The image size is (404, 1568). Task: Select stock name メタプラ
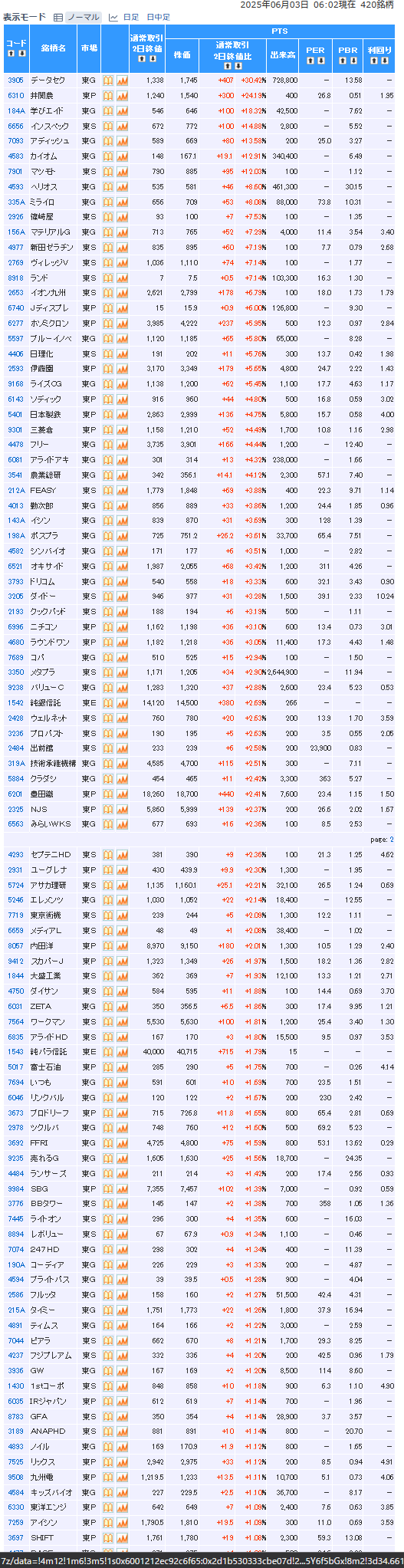click(x=42, y=672)
